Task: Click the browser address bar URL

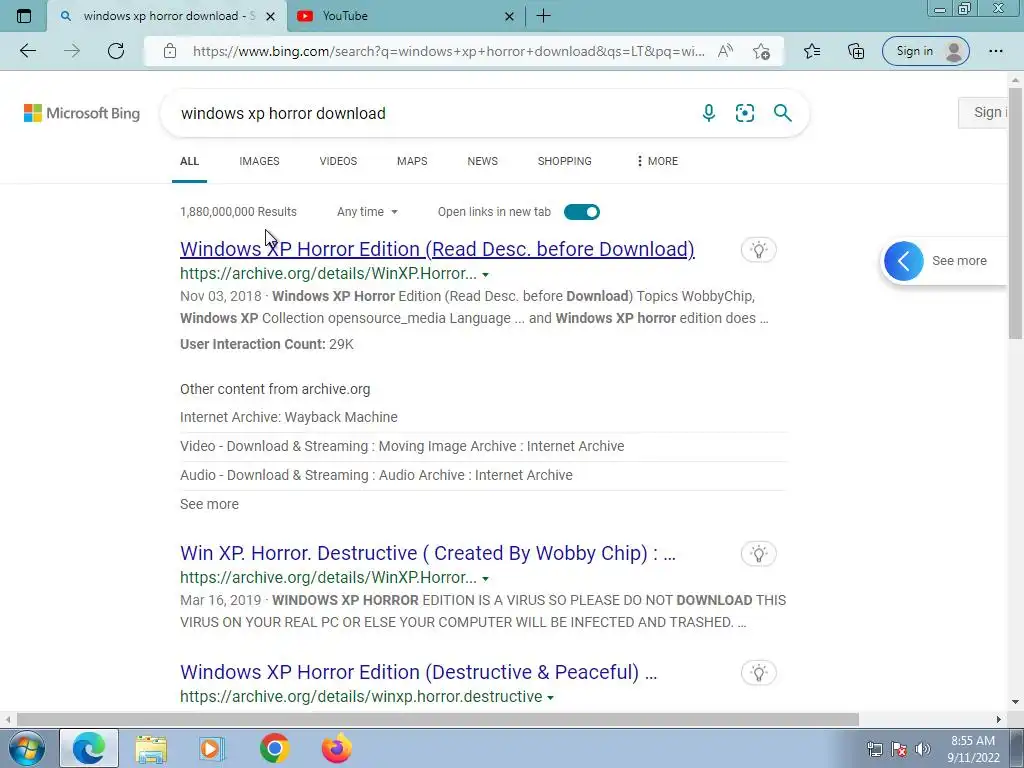Action: (x=448, y=51)
